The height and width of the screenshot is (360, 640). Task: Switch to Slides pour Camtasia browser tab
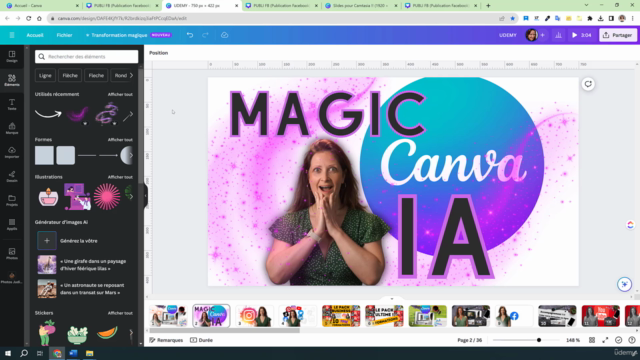(362, 6)
